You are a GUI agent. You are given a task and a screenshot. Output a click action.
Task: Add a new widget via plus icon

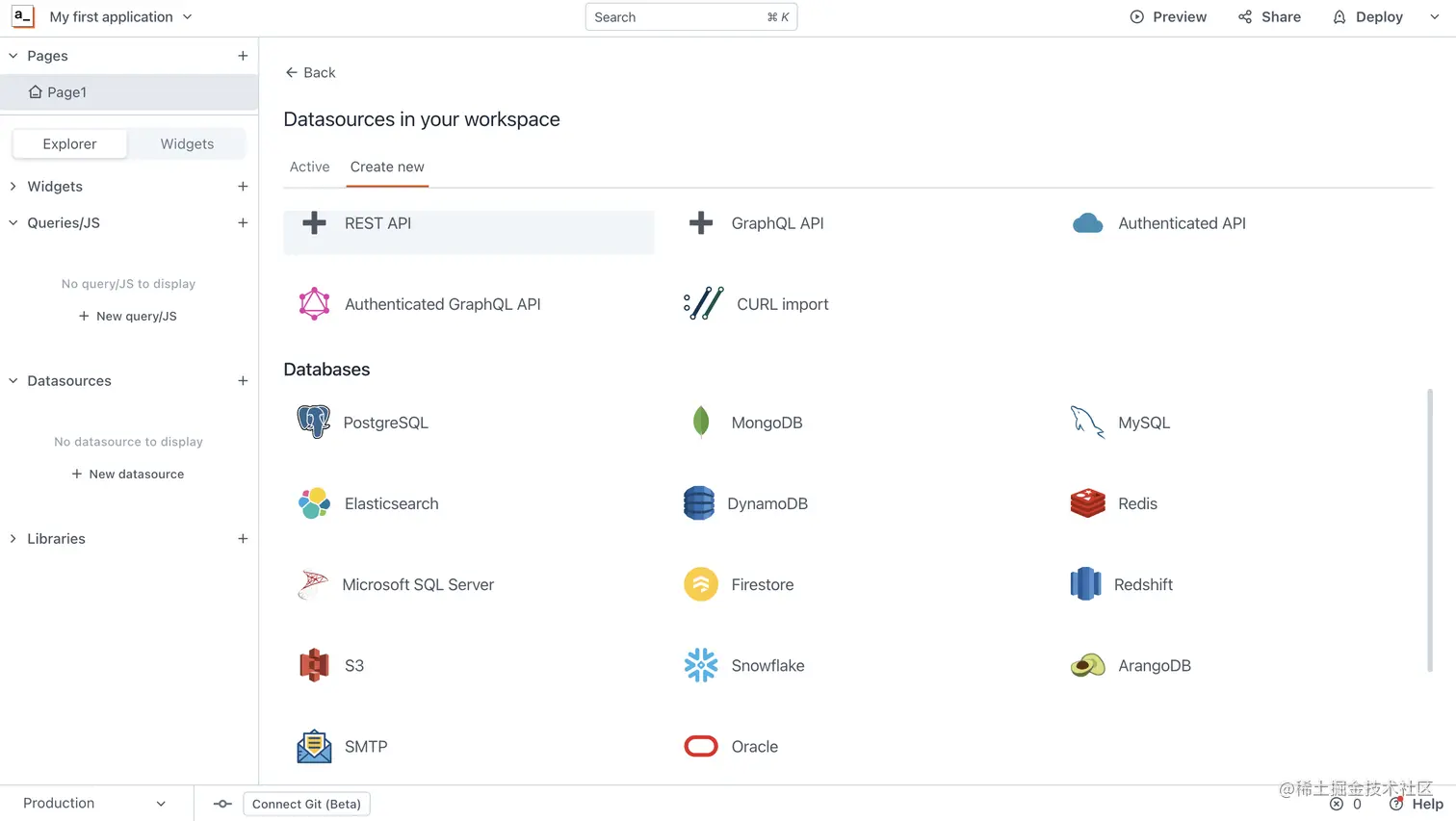point(243,187)
